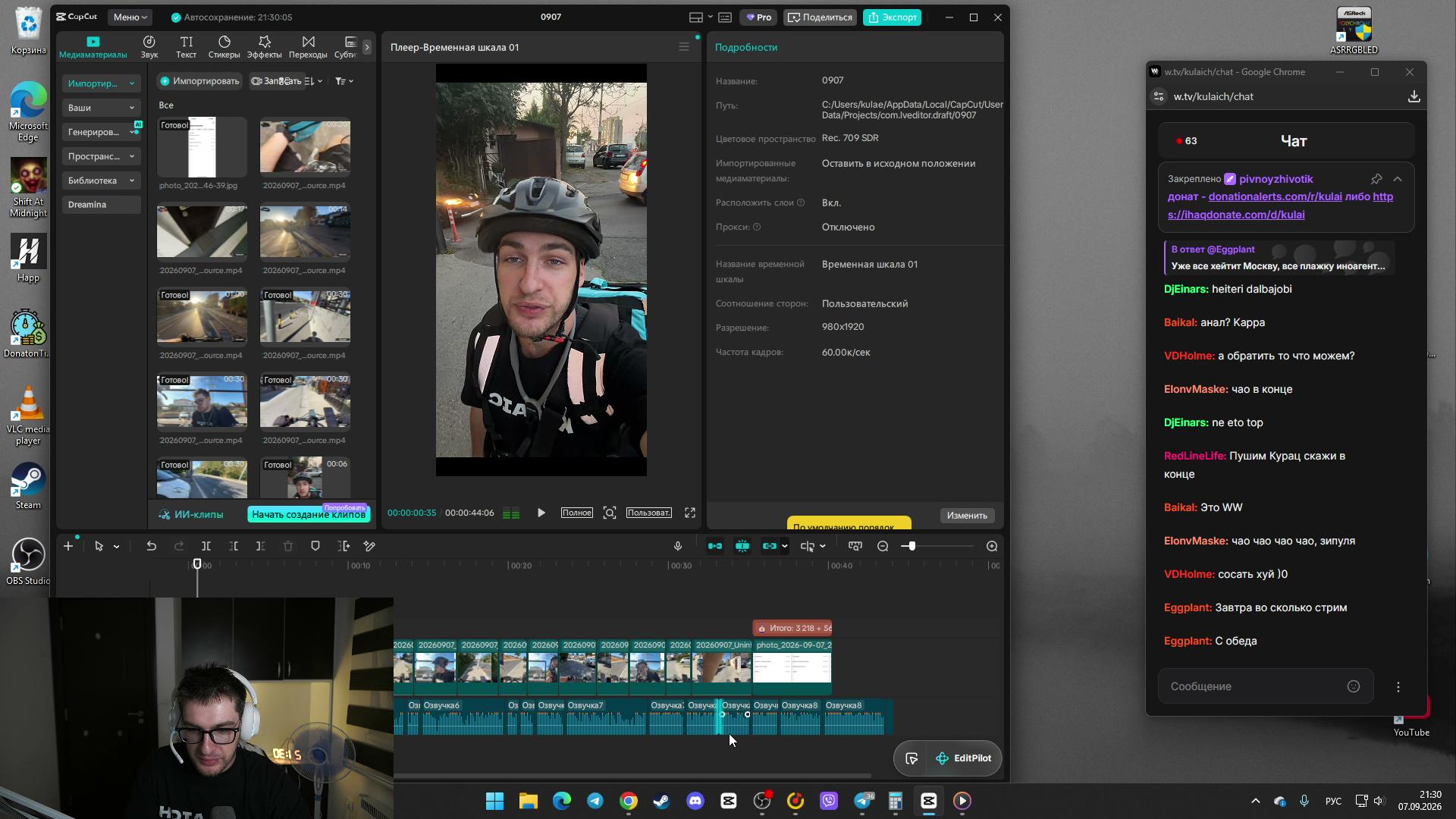The width and height of the screenshot is (1456, 819).
Task: Click the Изменить button in details
Action: click(x=967, y=515)
